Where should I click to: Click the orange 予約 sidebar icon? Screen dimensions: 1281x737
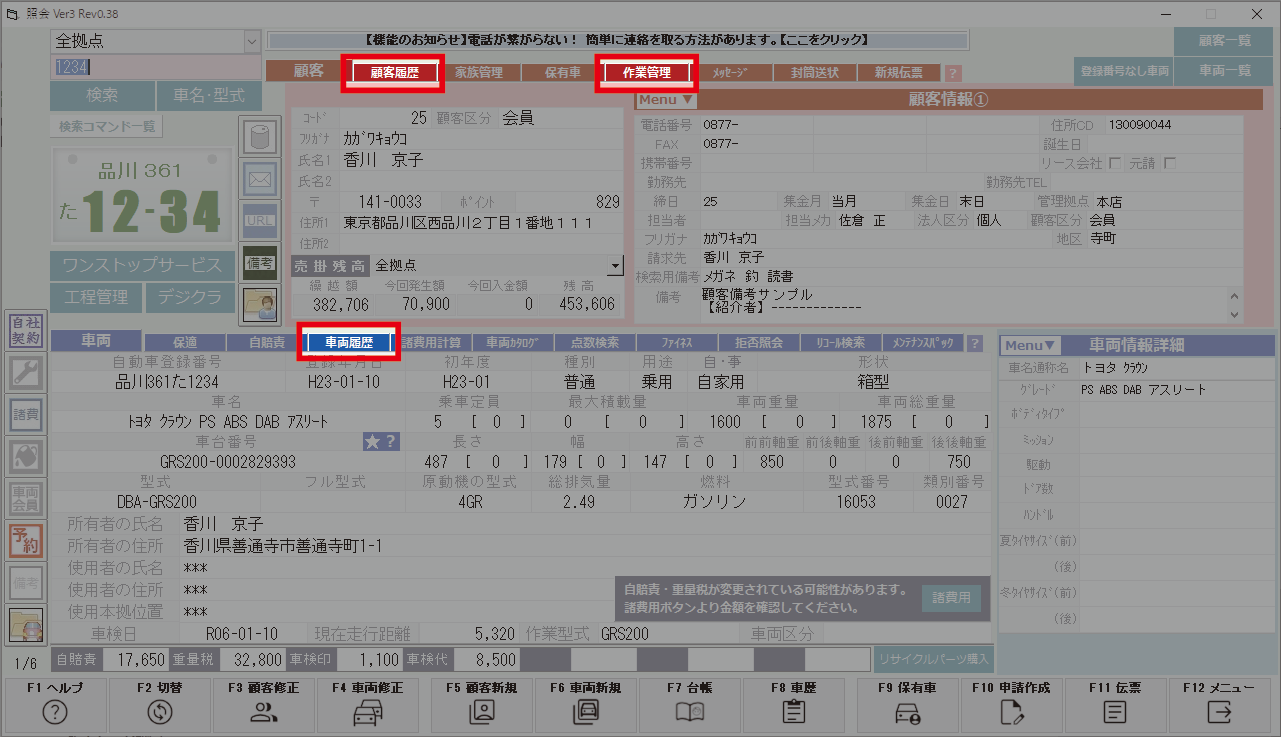point(26,540)
